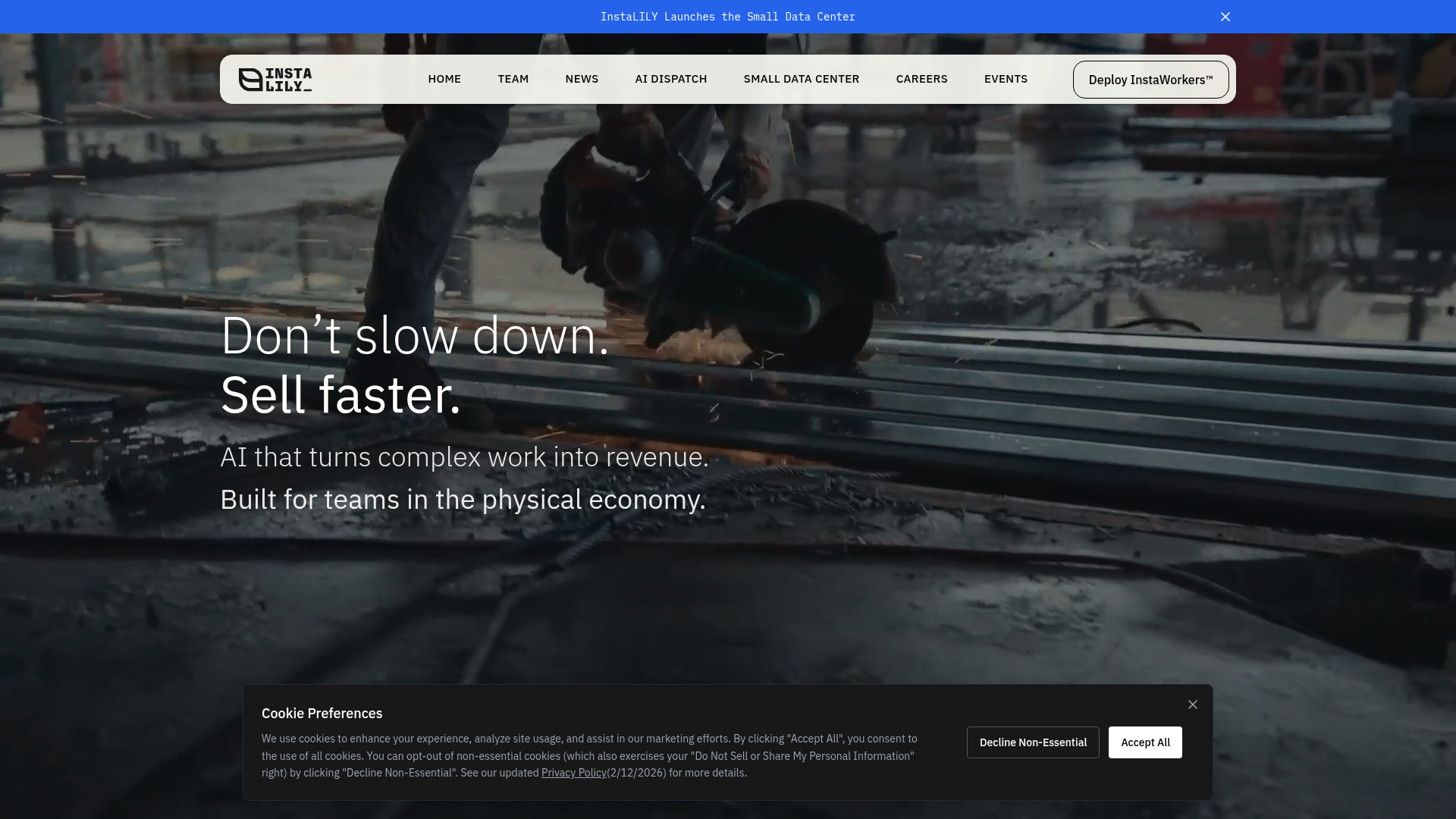The width and height of the screenshot is (1456, 819).
Task: Dismiss the blue announcement banner
Action: pos(1225,17)
